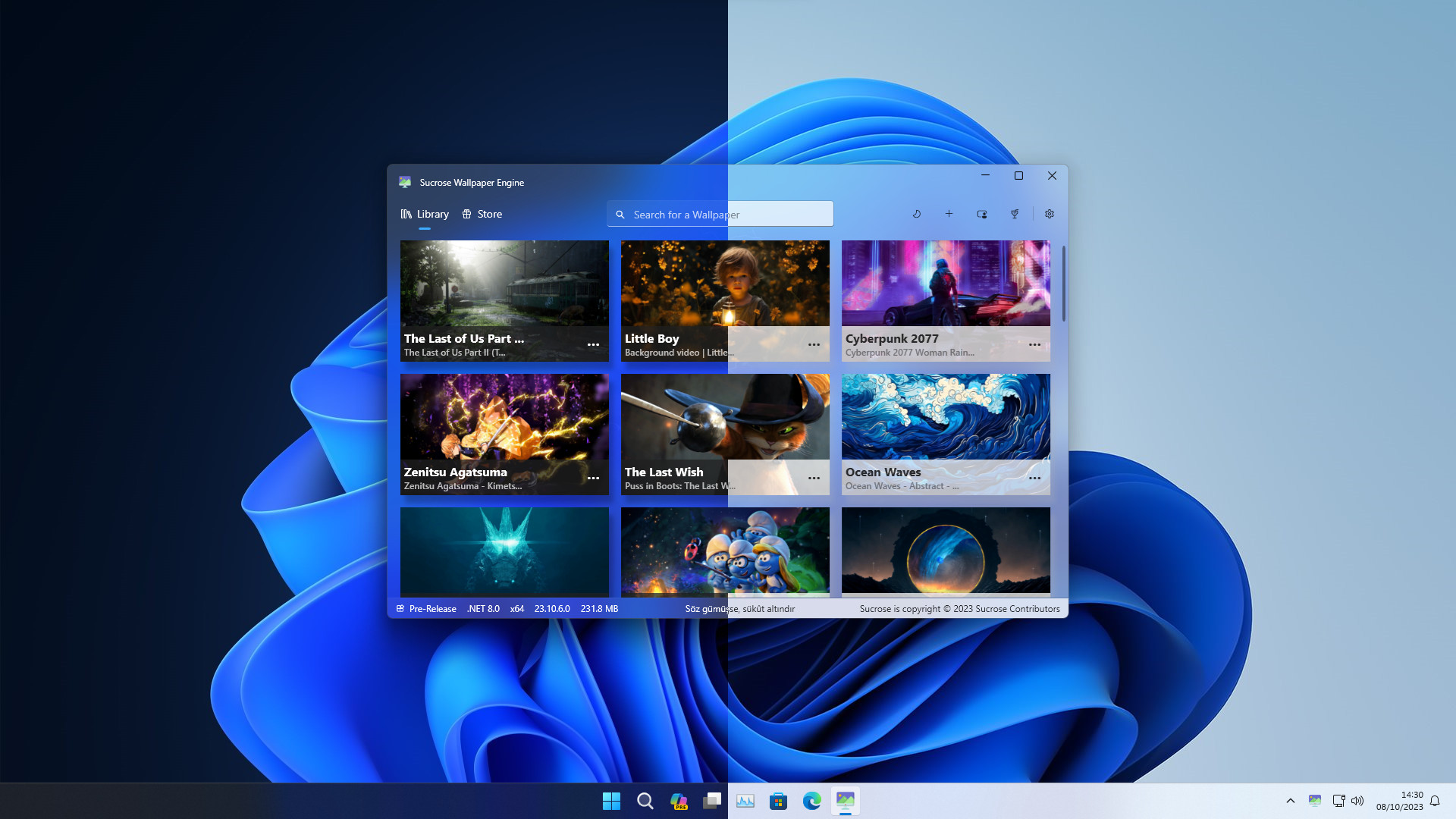Viewport: 1456px width, 819px height.
Task: Open settings with the gear icon
Action: pos(1050,214)
